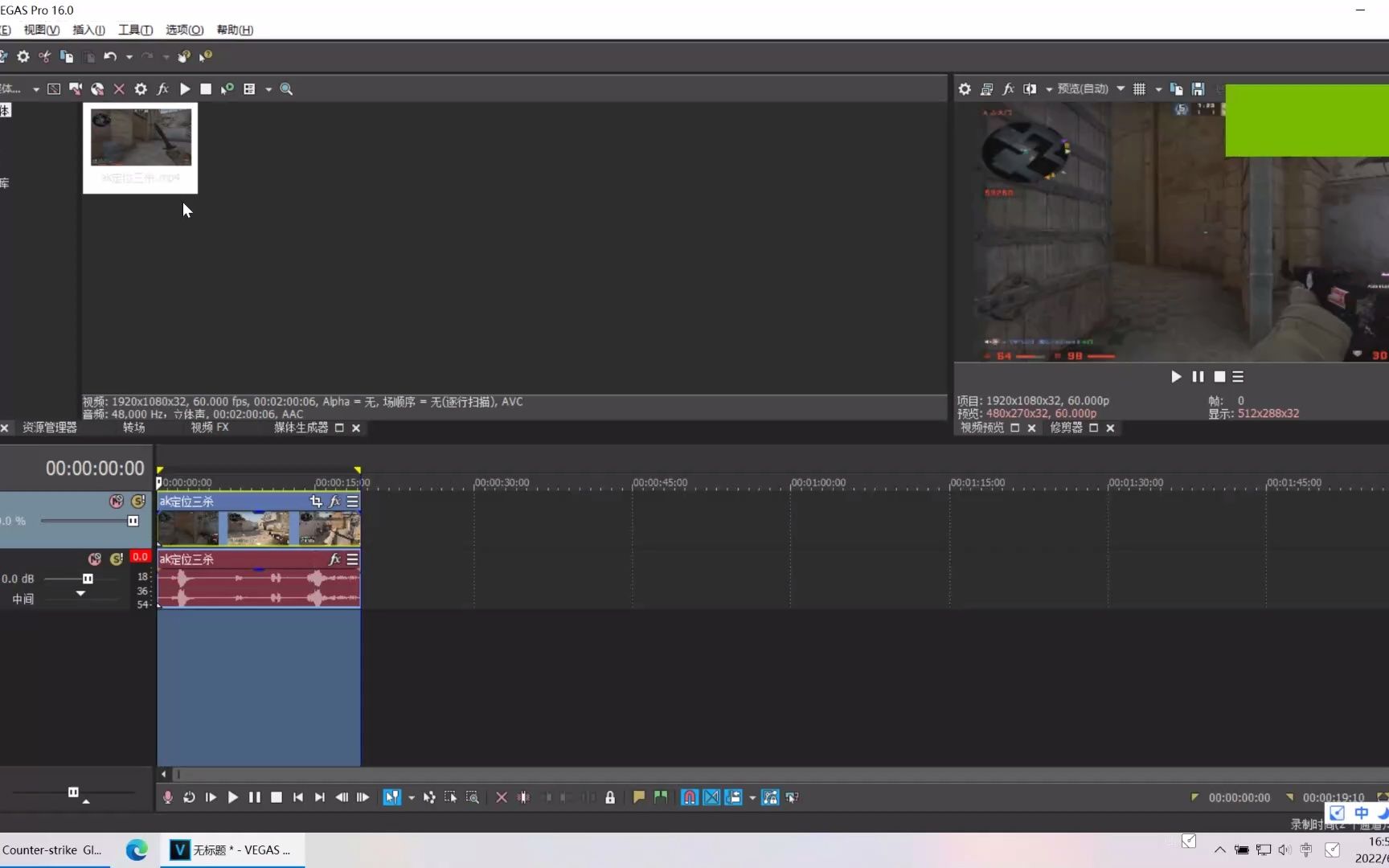
Task: Click the capture video camera icon
Action: click(x=76, y=89)
